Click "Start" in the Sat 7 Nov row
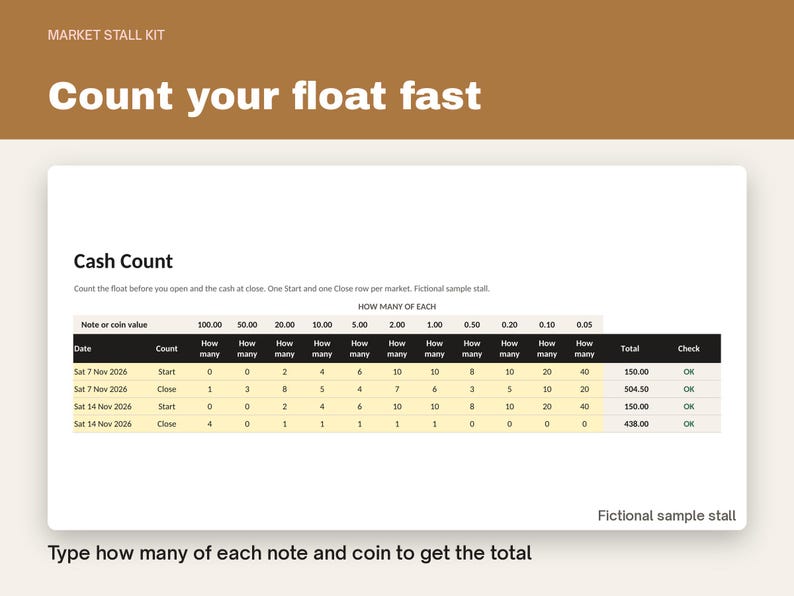 pos(167,372)
